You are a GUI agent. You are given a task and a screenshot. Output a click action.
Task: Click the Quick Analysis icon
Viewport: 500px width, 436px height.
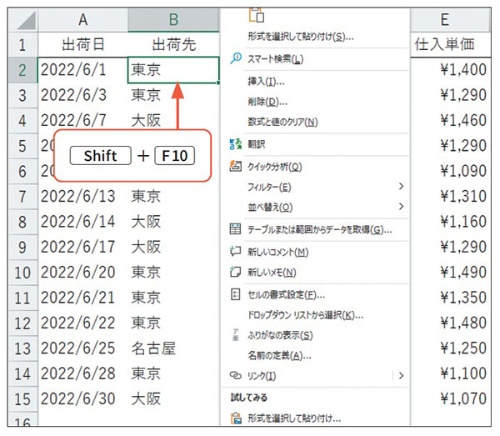(x=236, y=166)
